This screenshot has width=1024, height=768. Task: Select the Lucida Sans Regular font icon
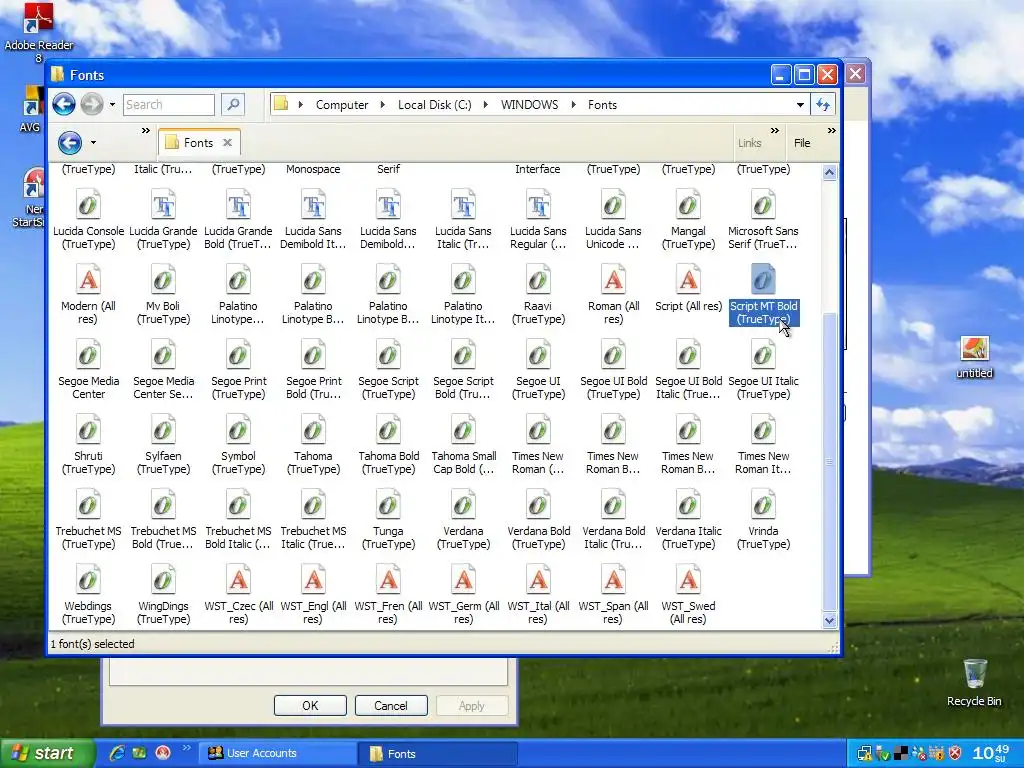[x=538, y=205]
